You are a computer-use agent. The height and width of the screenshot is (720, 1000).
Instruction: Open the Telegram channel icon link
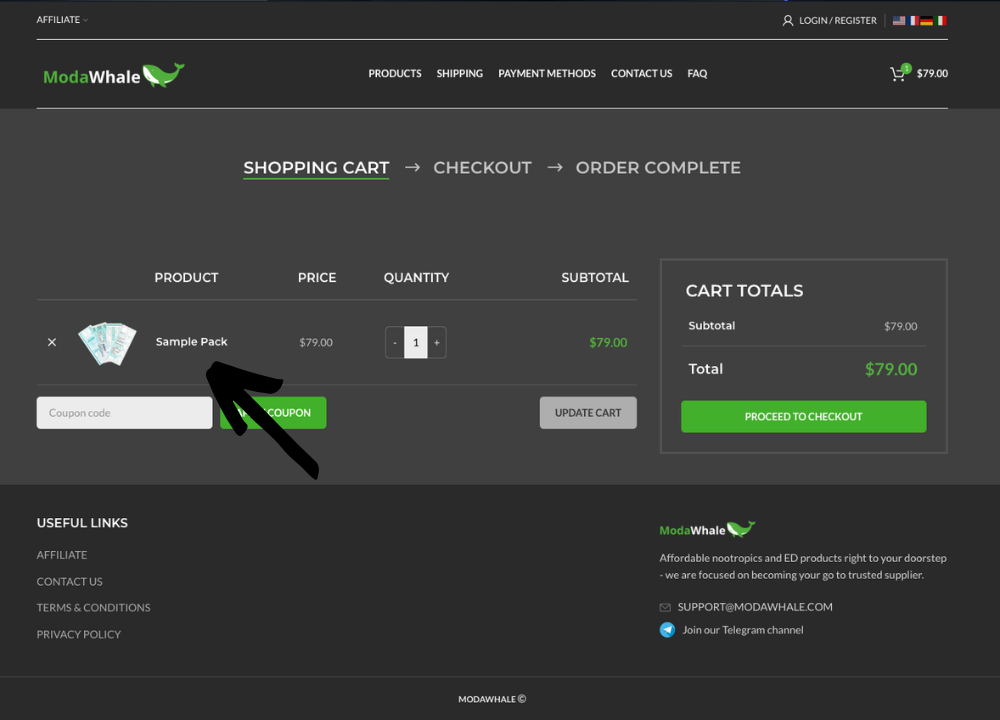click(667, 630)
